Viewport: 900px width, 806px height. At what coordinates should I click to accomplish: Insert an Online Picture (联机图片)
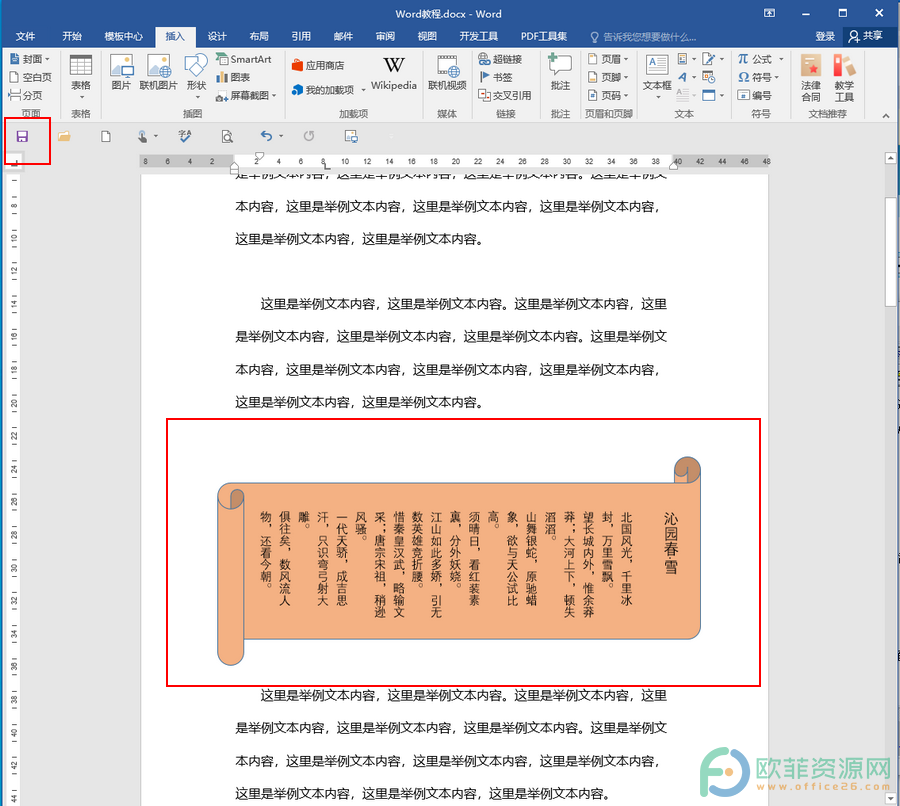tap(158, 72)
